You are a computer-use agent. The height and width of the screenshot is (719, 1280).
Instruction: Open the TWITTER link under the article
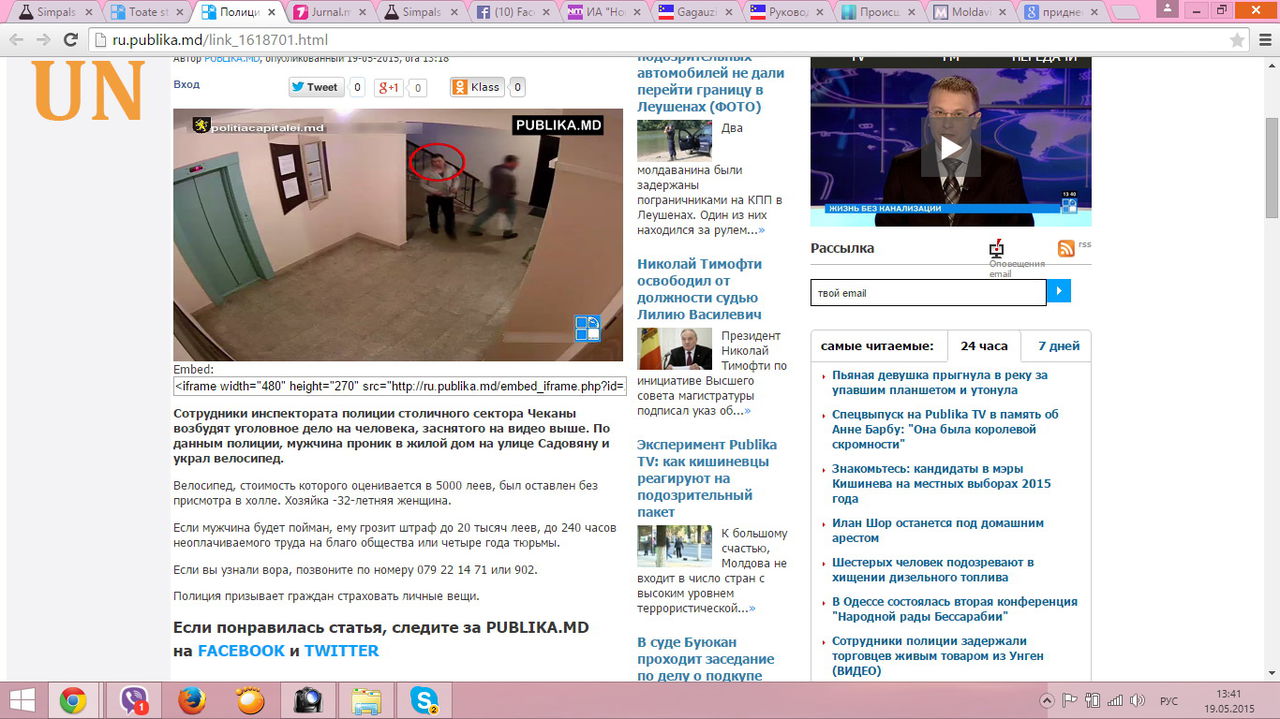point(341,651)
